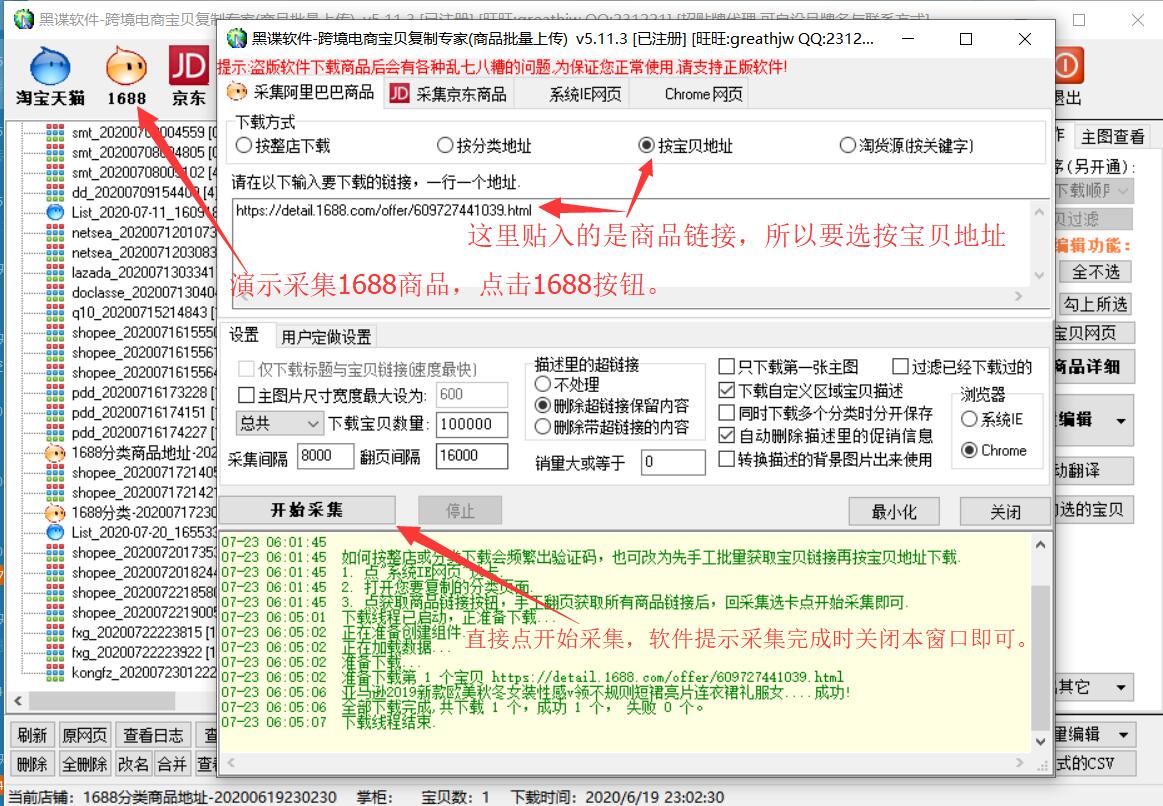The image size is (1163, 806).
Task: Click the 全不选 button
Action: (1096, 271)
